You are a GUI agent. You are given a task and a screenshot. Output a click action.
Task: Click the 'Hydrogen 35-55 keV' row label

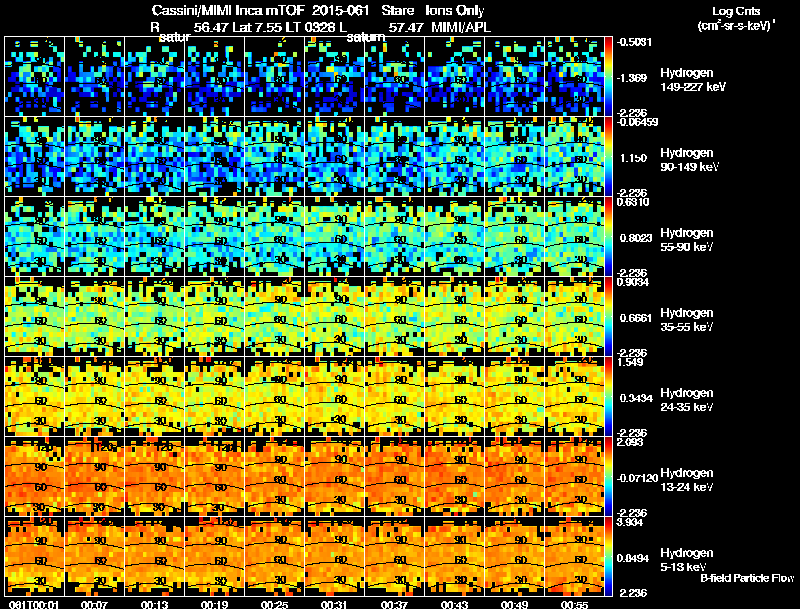687,320
